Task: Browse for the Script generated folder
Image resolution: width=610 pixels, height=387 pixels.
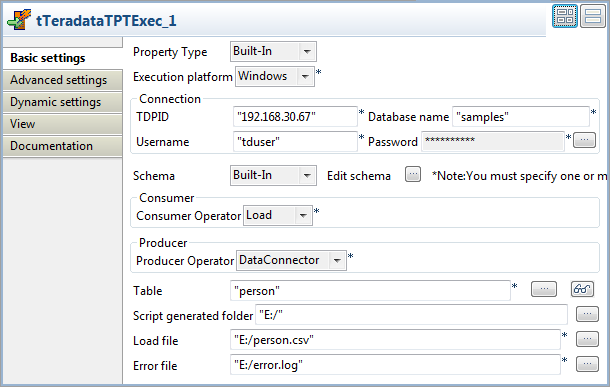Action: pos(587,314)
